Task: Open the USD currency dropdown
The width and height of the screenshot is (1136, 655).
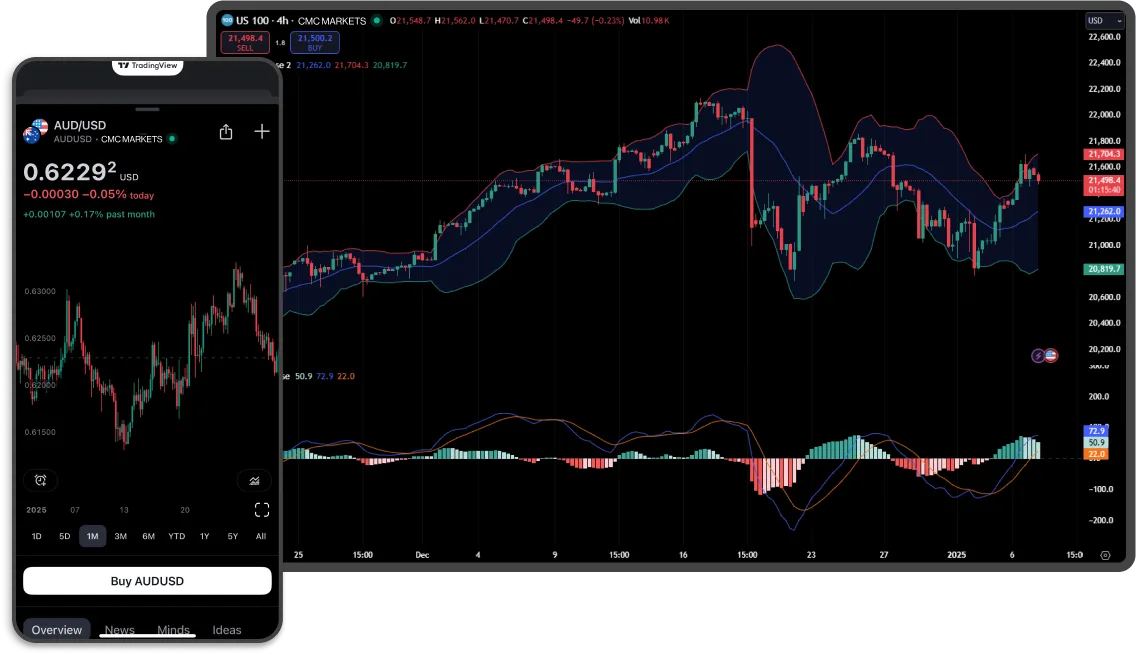Action: (x=1107, y=19)
